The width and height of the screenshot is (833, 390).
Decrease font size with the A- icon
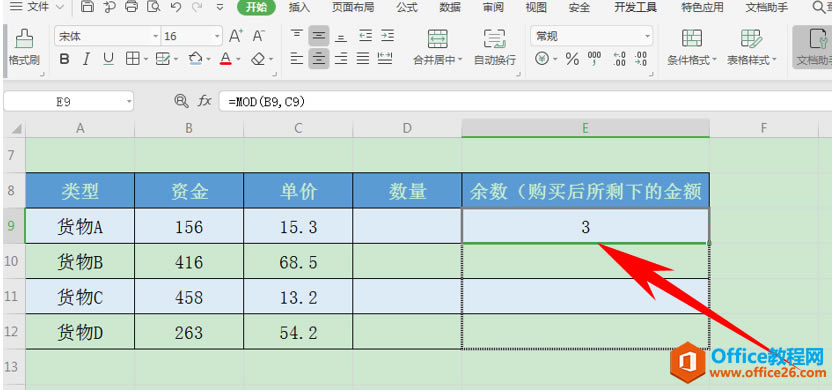tap(259, 36)
